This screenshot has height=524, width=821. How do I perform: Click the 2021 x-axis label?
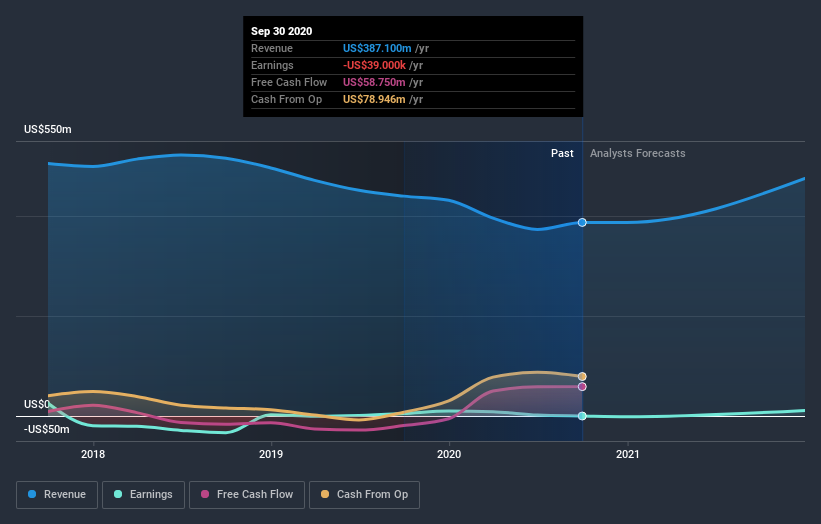click(x=627, y=454)
